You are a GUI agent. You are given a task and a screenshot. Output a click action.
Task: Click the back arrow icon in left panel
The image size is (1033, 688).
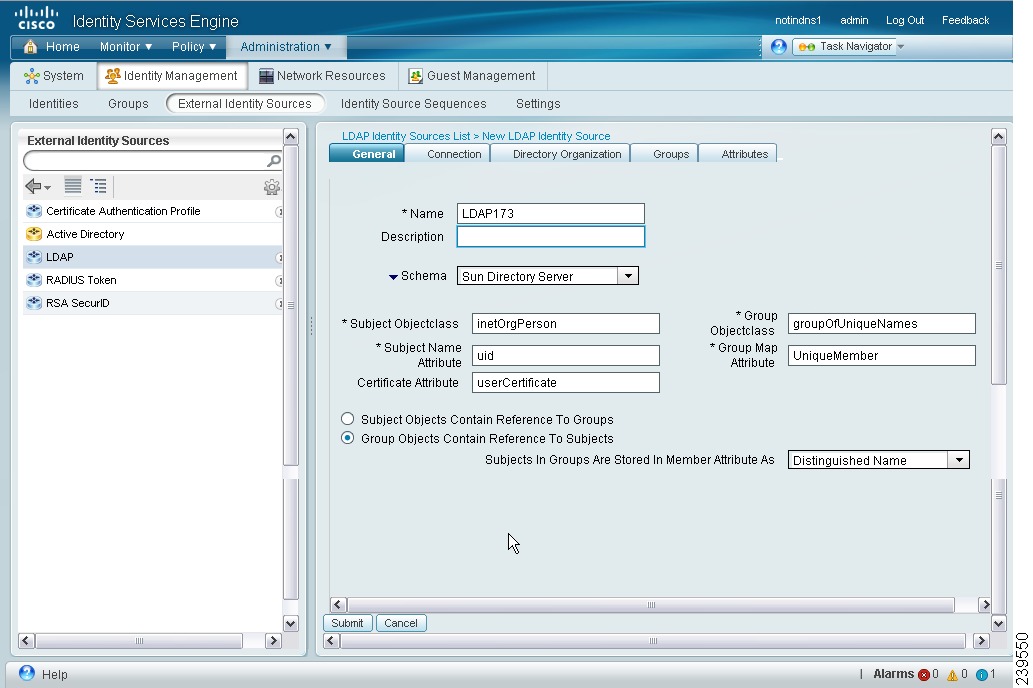(37, 186)
